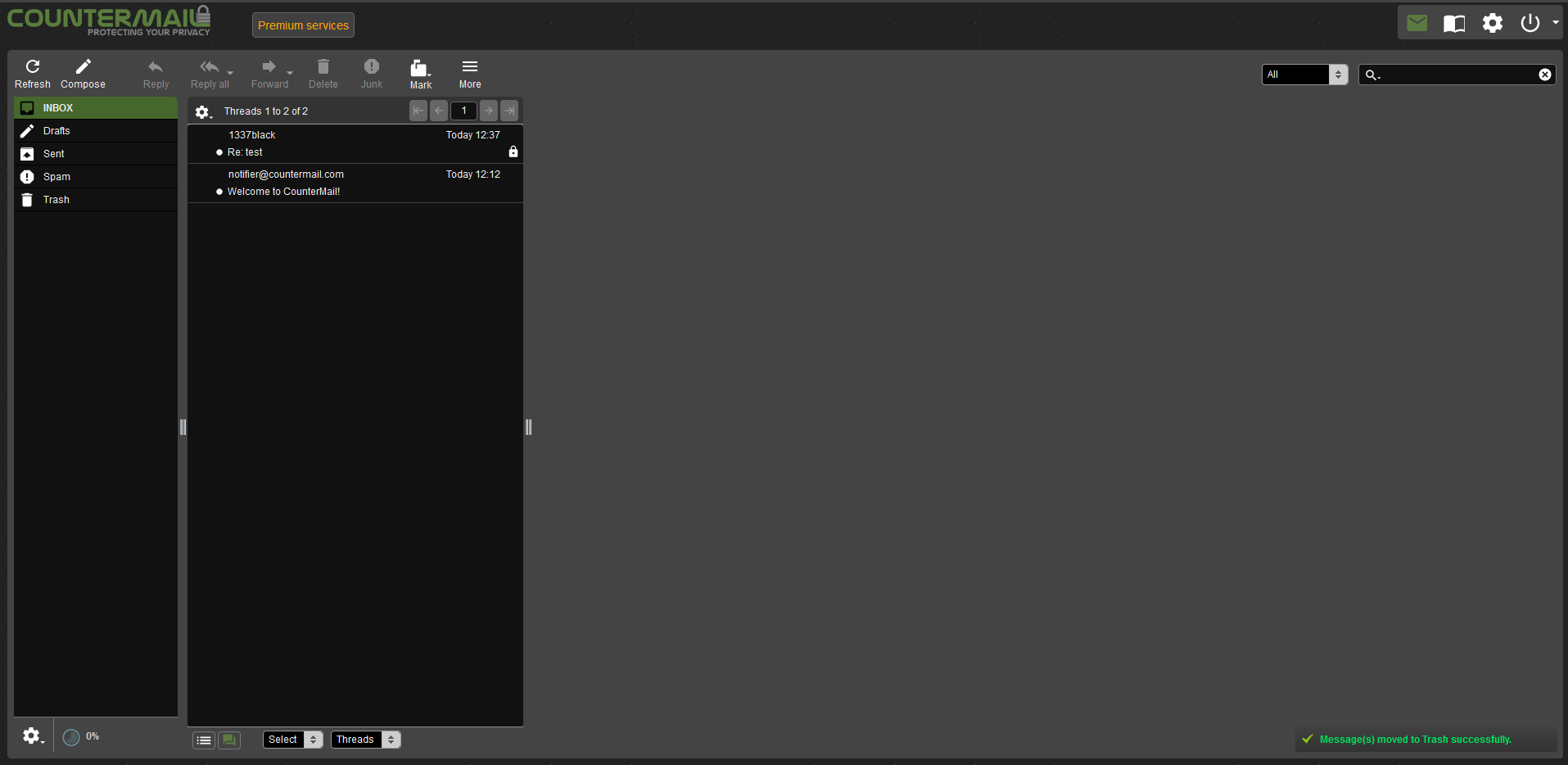Switch to list view mode
Viewport: 1568px width, 765px height.
204,740
